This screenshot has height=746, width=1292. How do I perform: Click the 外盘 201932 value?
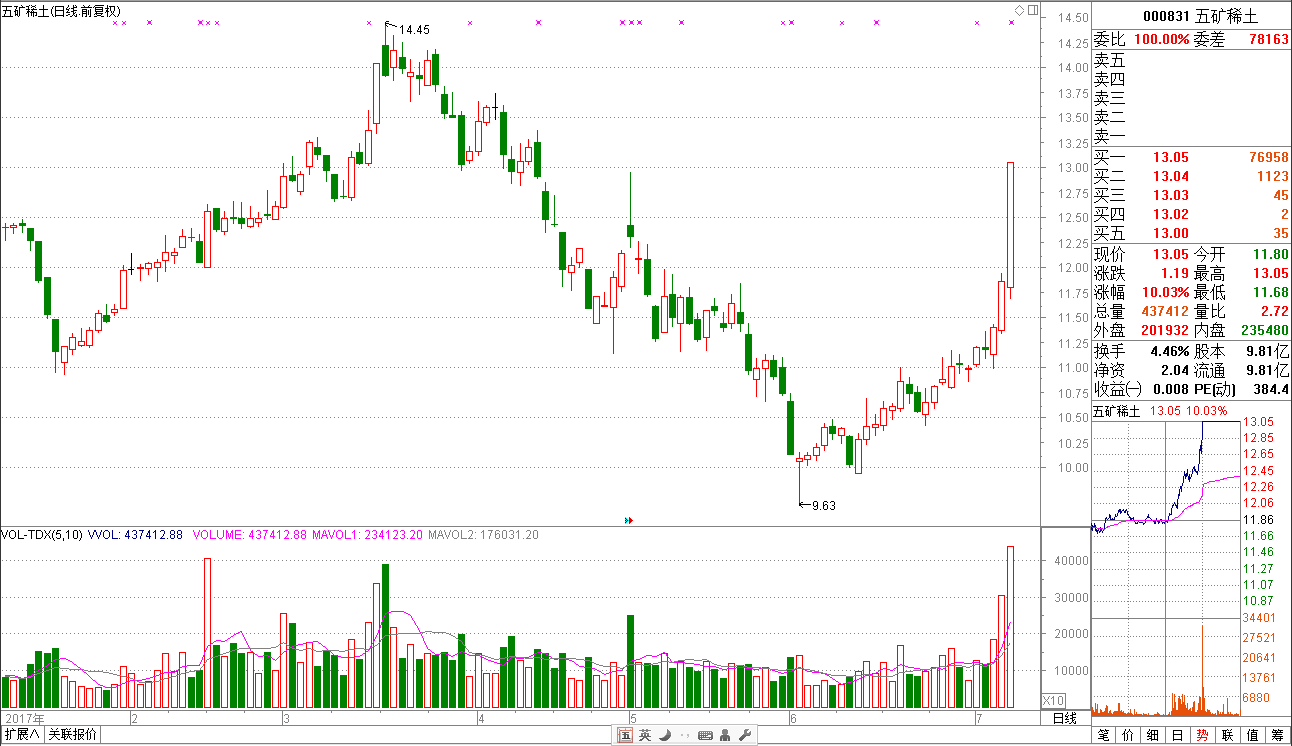point(1164,331)
